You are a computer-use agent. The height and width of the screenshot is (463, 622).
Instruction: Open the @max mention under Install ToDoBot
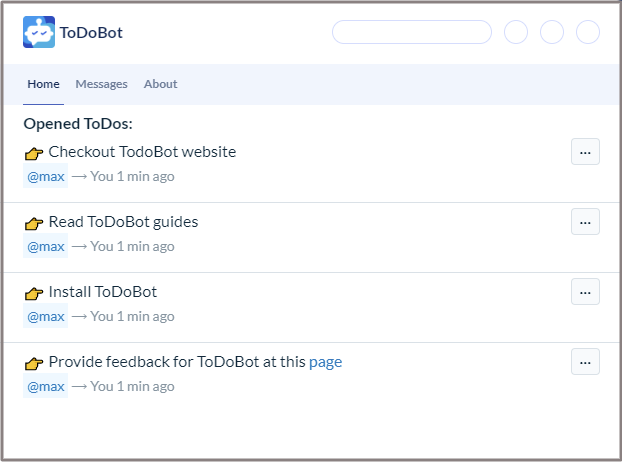tap(45, 317)
